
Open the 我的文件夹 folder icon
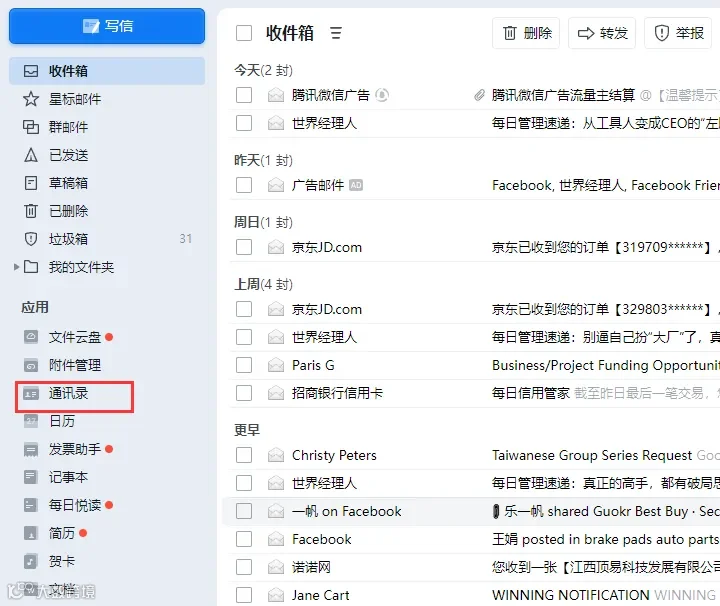tap(31, 267)
